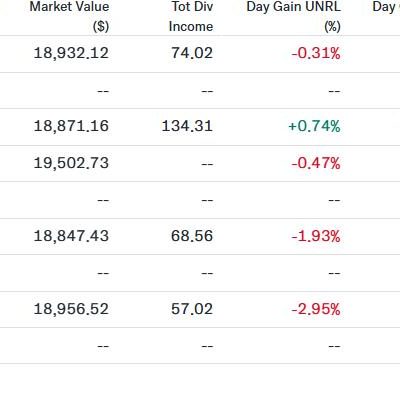Click the partially visible Day column header
The height and width of the screenshot is (395, 400).
386,7
